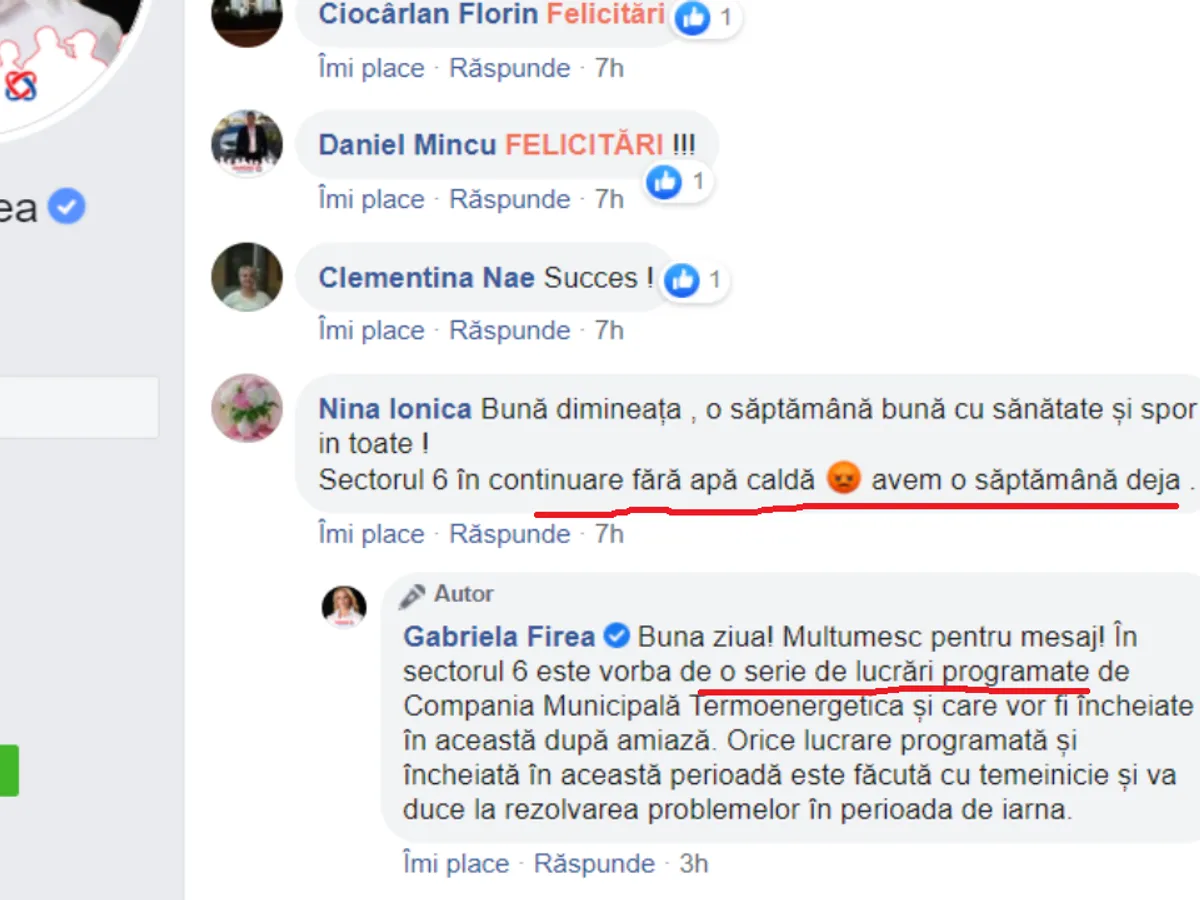This screenshot has width=1200, height=900.
Task: Open Clementina Nae's profile avatar
Action: (247, 277)
